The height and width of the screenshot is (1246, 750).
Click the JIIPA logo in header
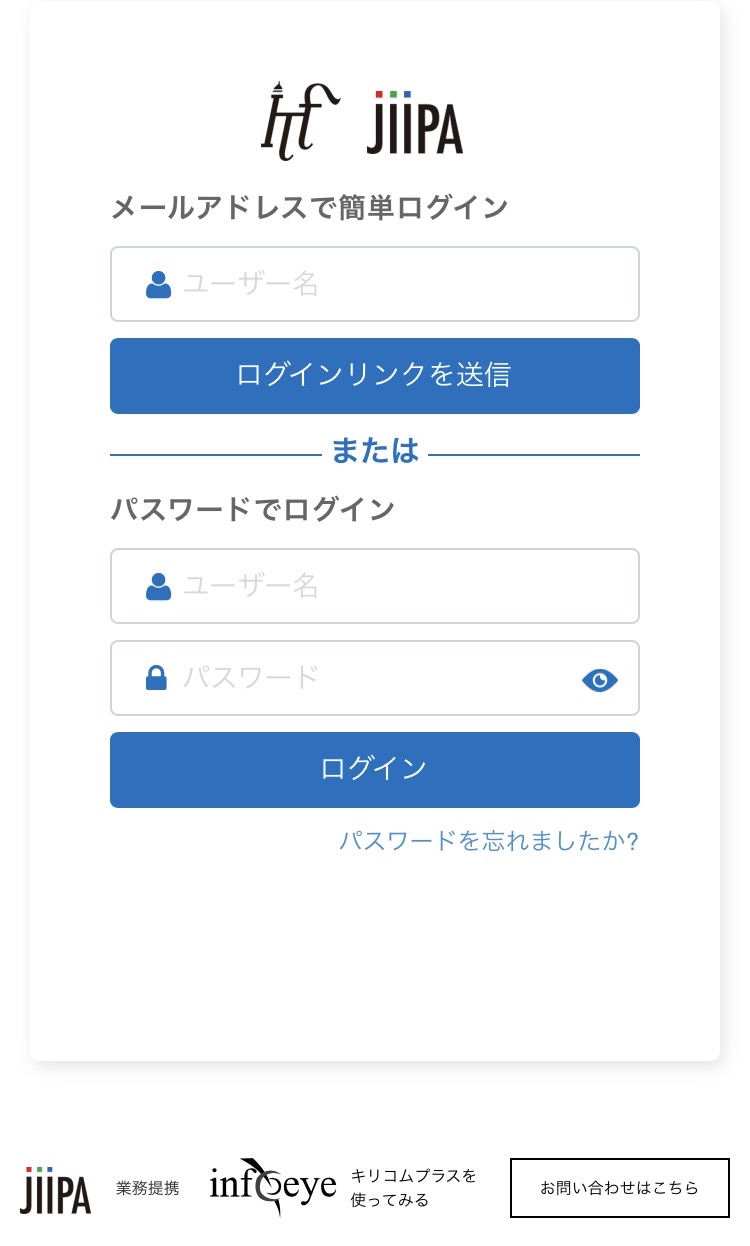414,124
